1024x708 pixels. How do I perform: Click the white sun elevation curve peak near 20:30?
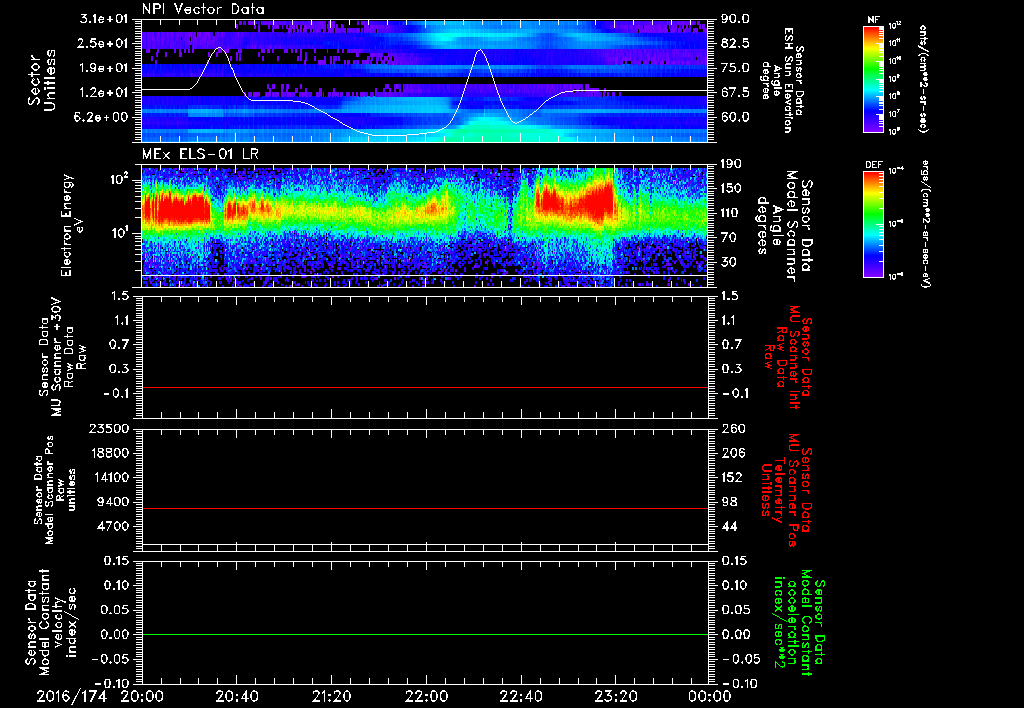(219, 48)
